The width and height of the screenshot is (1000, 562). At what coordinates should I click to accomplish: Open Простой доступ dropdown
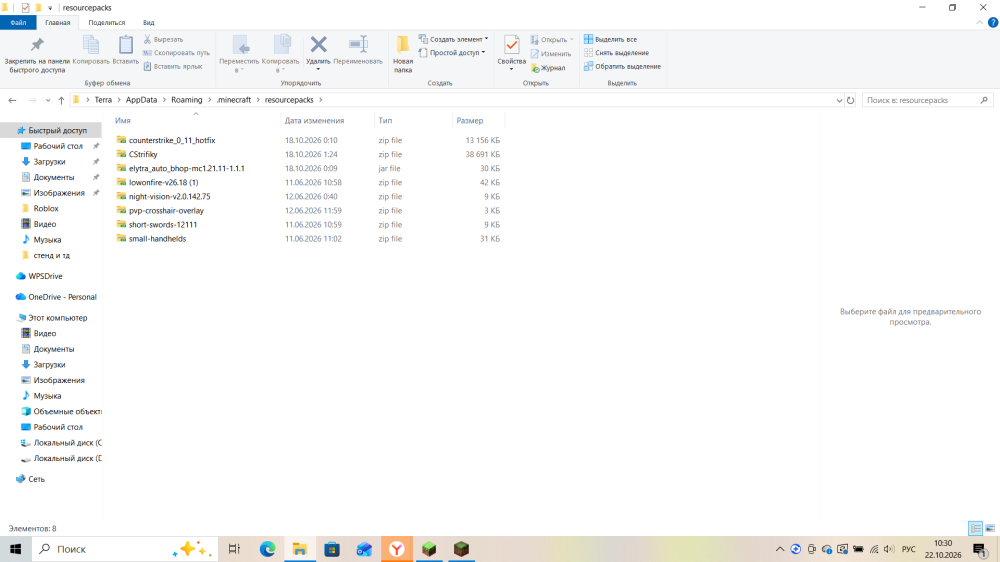(x=452, y=53)
